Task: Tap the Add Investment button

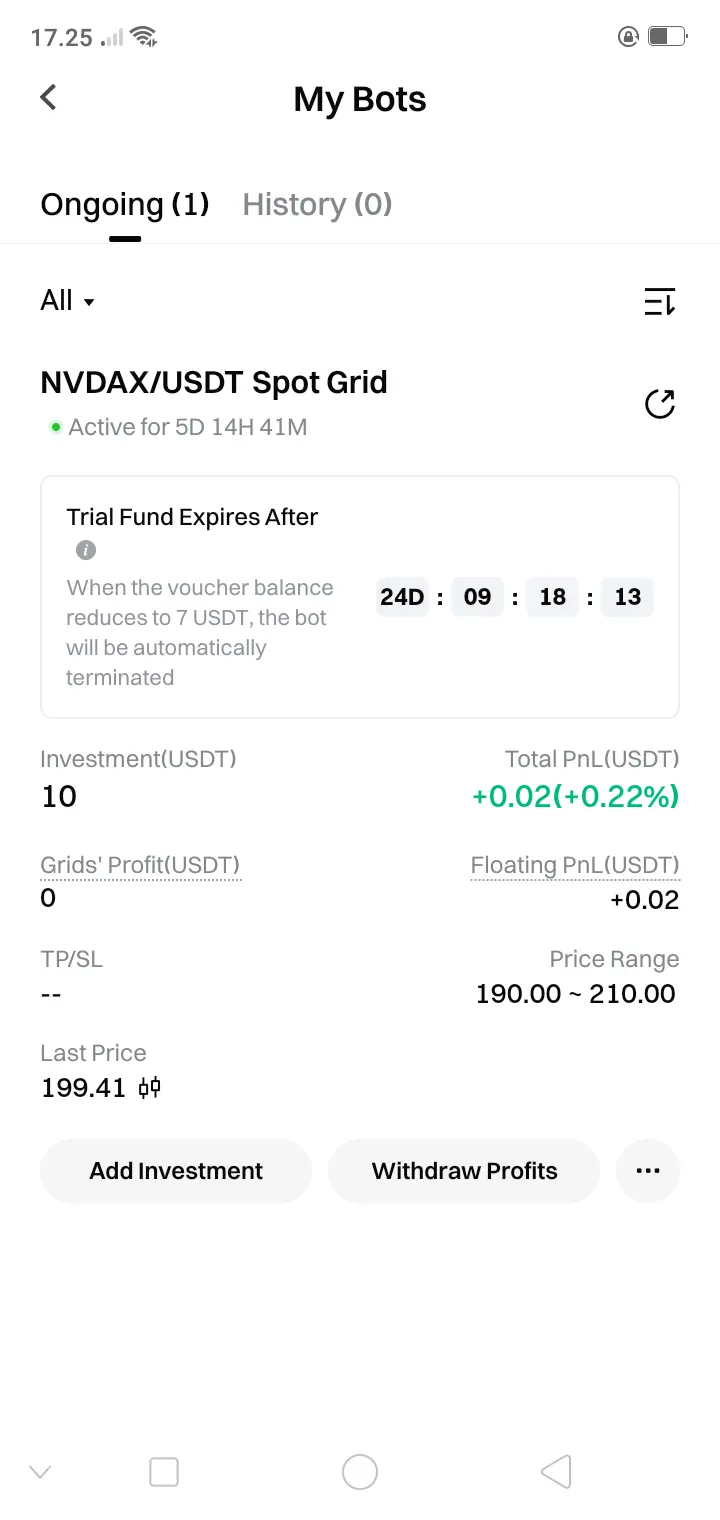Action: [x=176, y=1170]
